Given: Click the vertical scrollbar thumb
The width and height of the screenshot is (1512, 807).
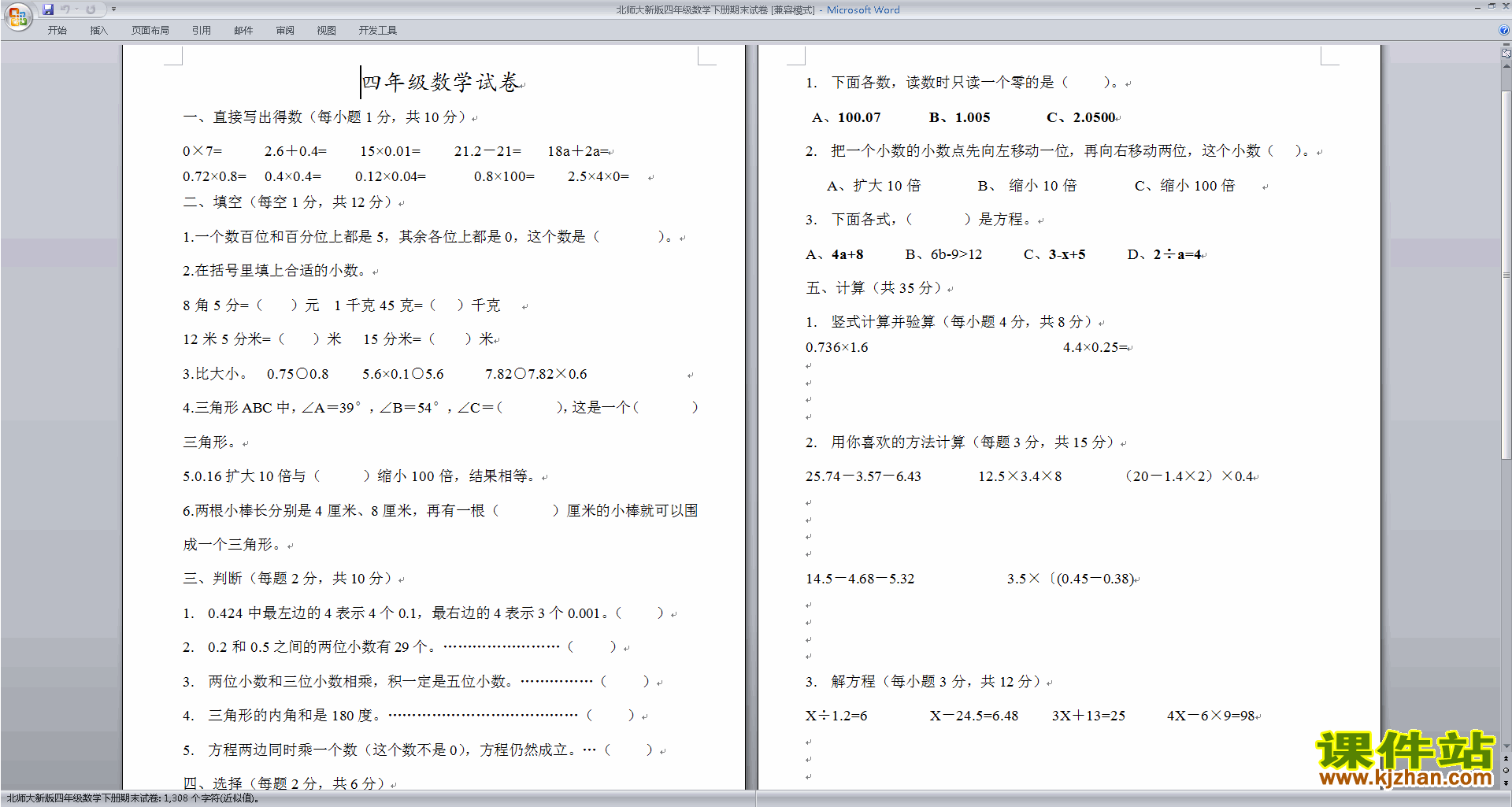Looking at the screenshot, I should point(1506,275).
